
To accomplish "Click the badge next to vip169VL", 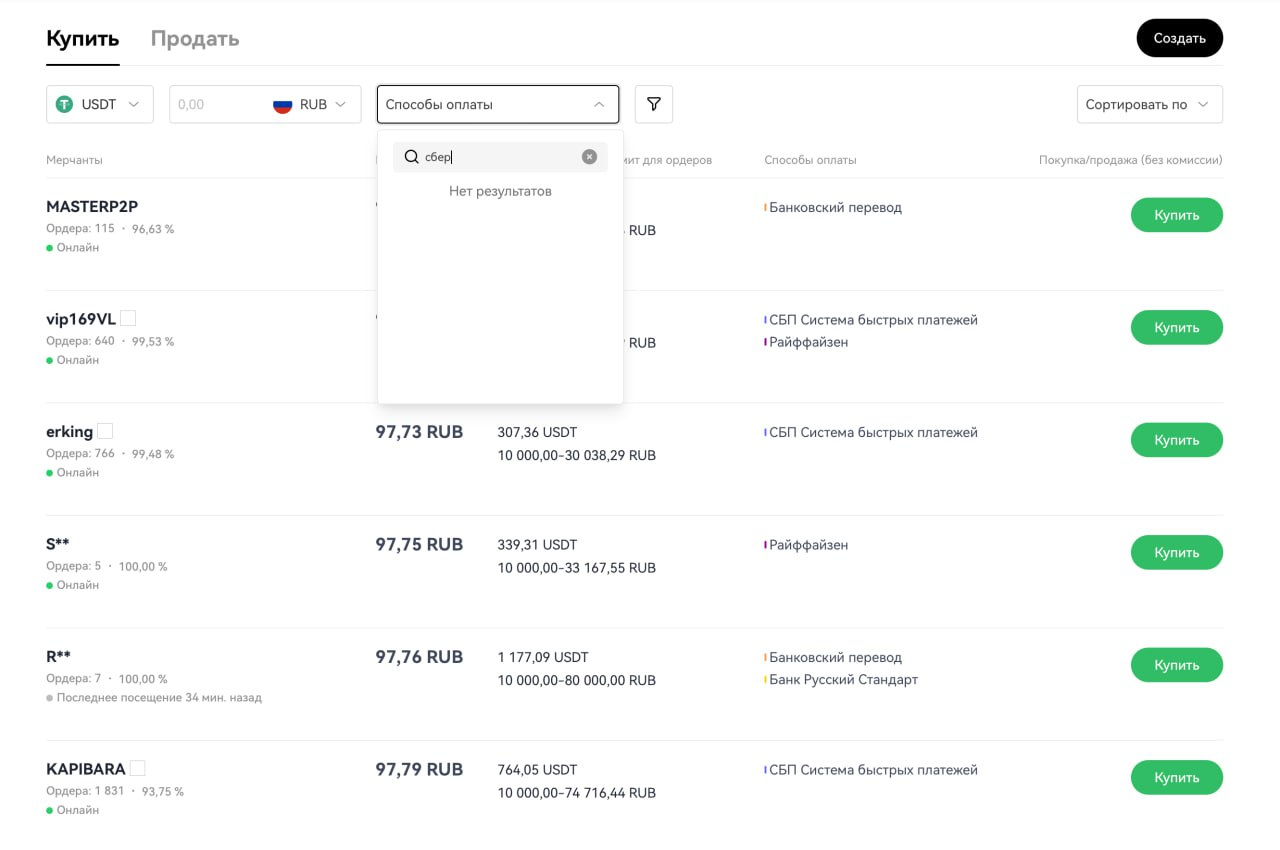I will (x=128, y=319).
